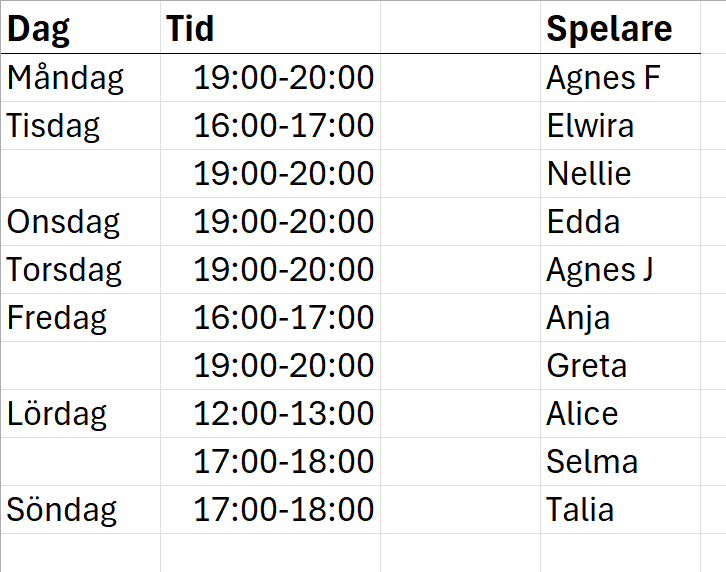Select the 12:00-13:00 time cell

(283, 414)
